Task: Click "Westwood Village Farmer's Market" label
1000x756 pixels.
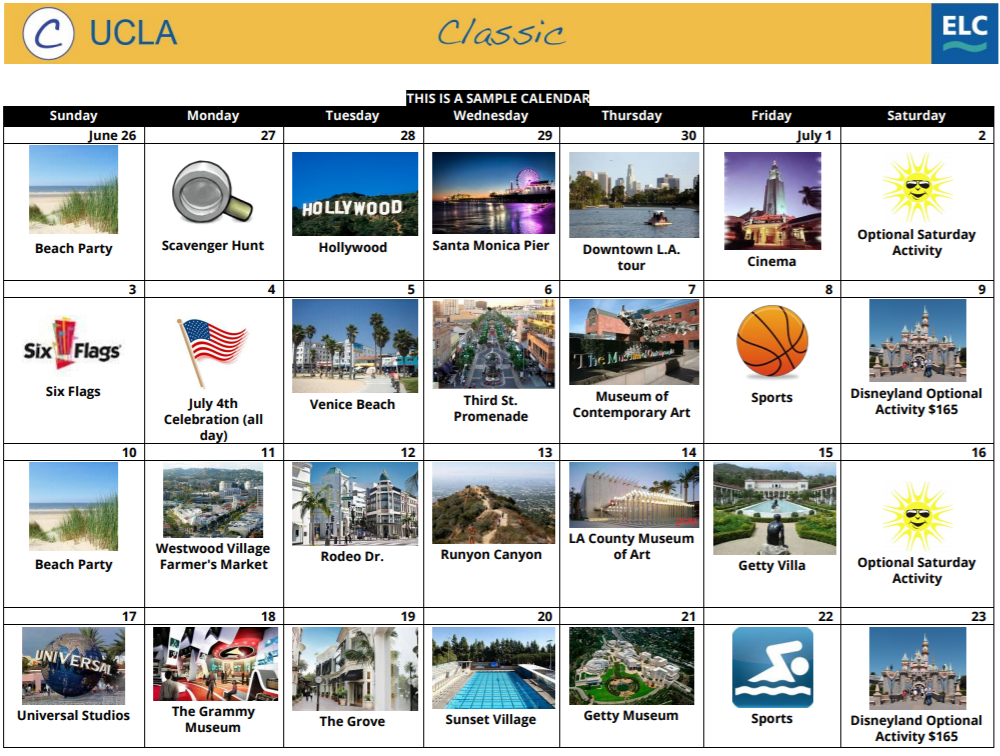Action: 213,556
